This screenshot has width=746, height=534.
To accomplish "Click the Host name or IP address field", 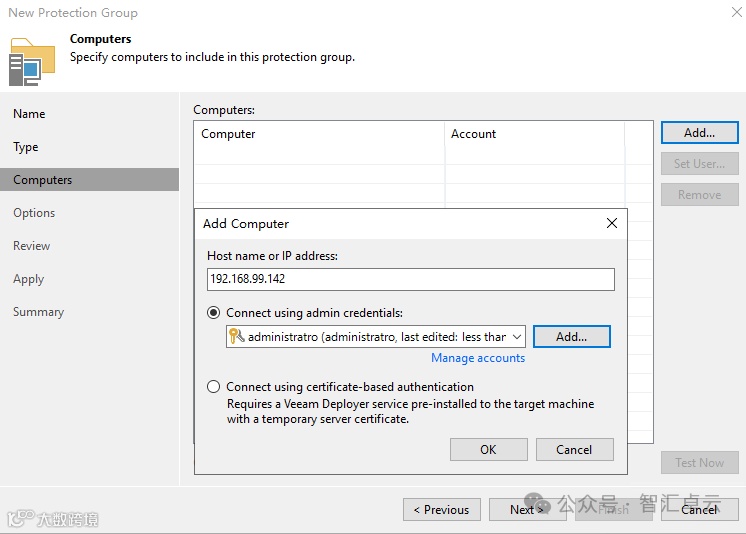I will pyautogui.click(x=410, y=279).
